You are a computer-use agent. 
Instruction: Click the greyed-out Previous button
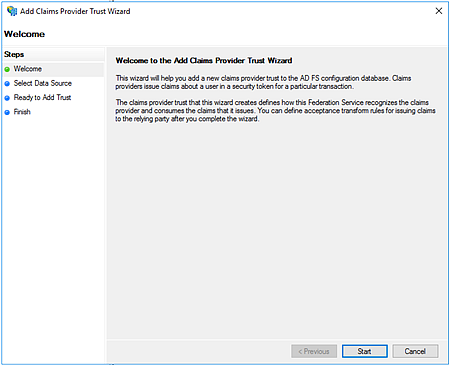[x=314, y=351]
